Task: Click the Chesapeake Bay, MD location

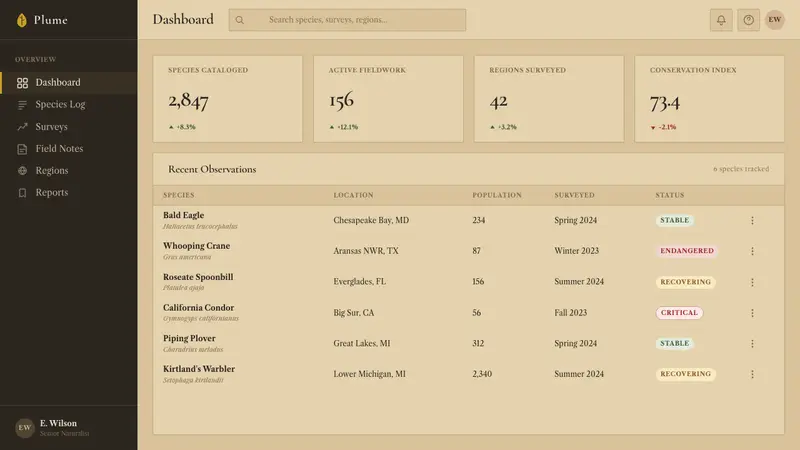Action: (371, 220)
